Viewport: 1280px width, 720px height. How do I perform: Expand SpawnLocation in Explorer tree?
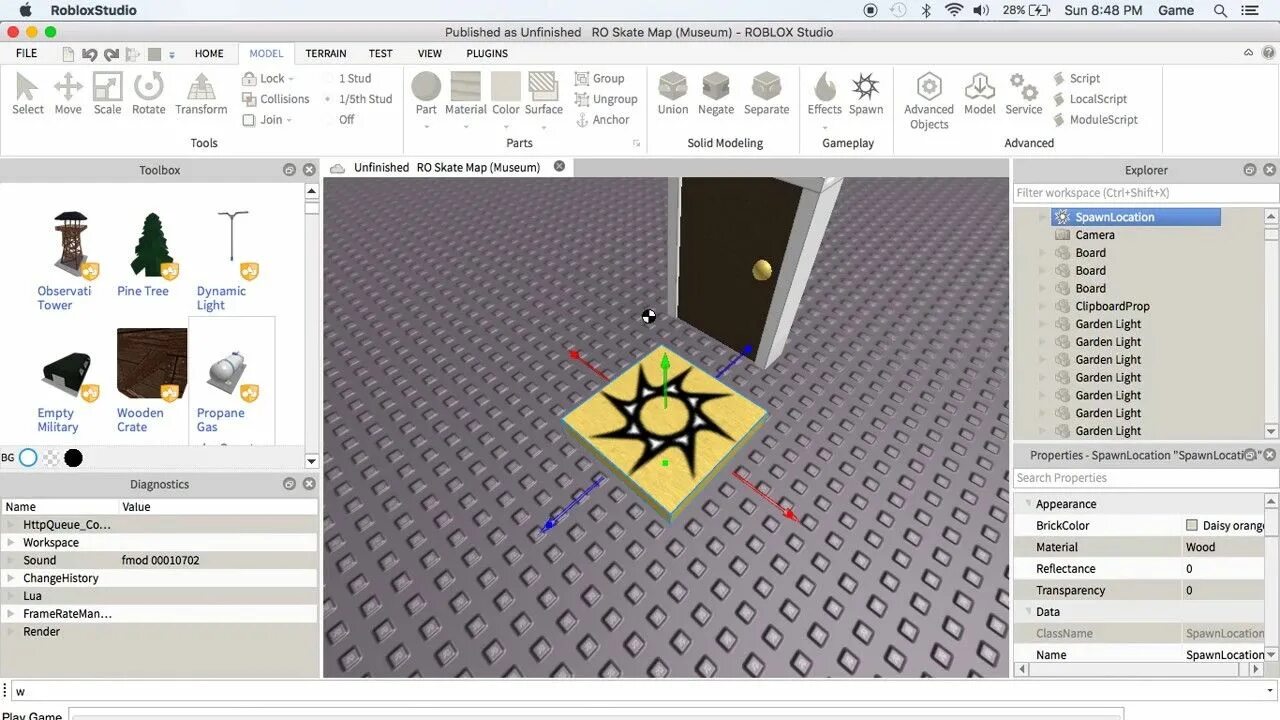1043,217
